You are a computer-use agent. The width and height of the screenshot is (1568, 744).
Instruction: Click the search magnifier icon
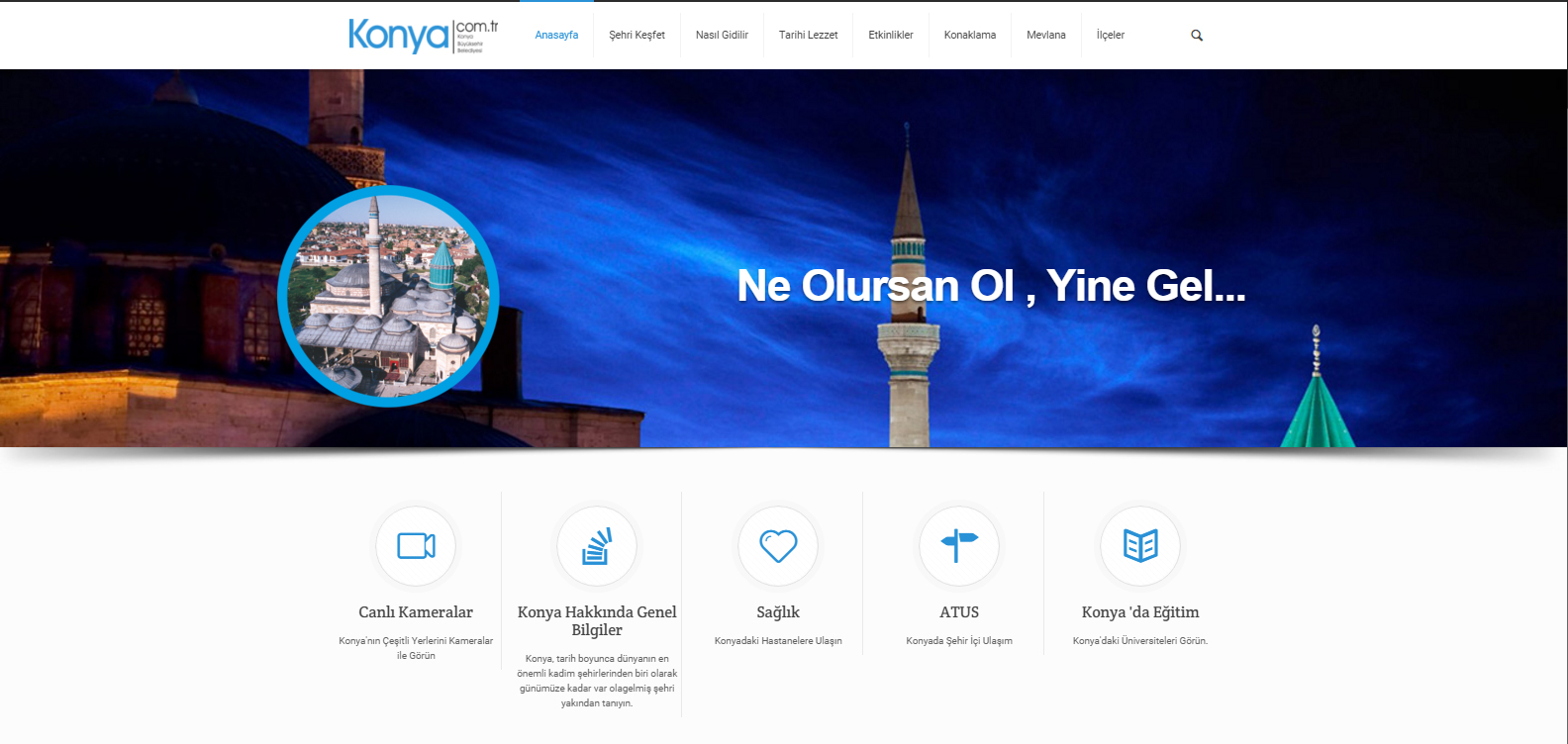1197,36
